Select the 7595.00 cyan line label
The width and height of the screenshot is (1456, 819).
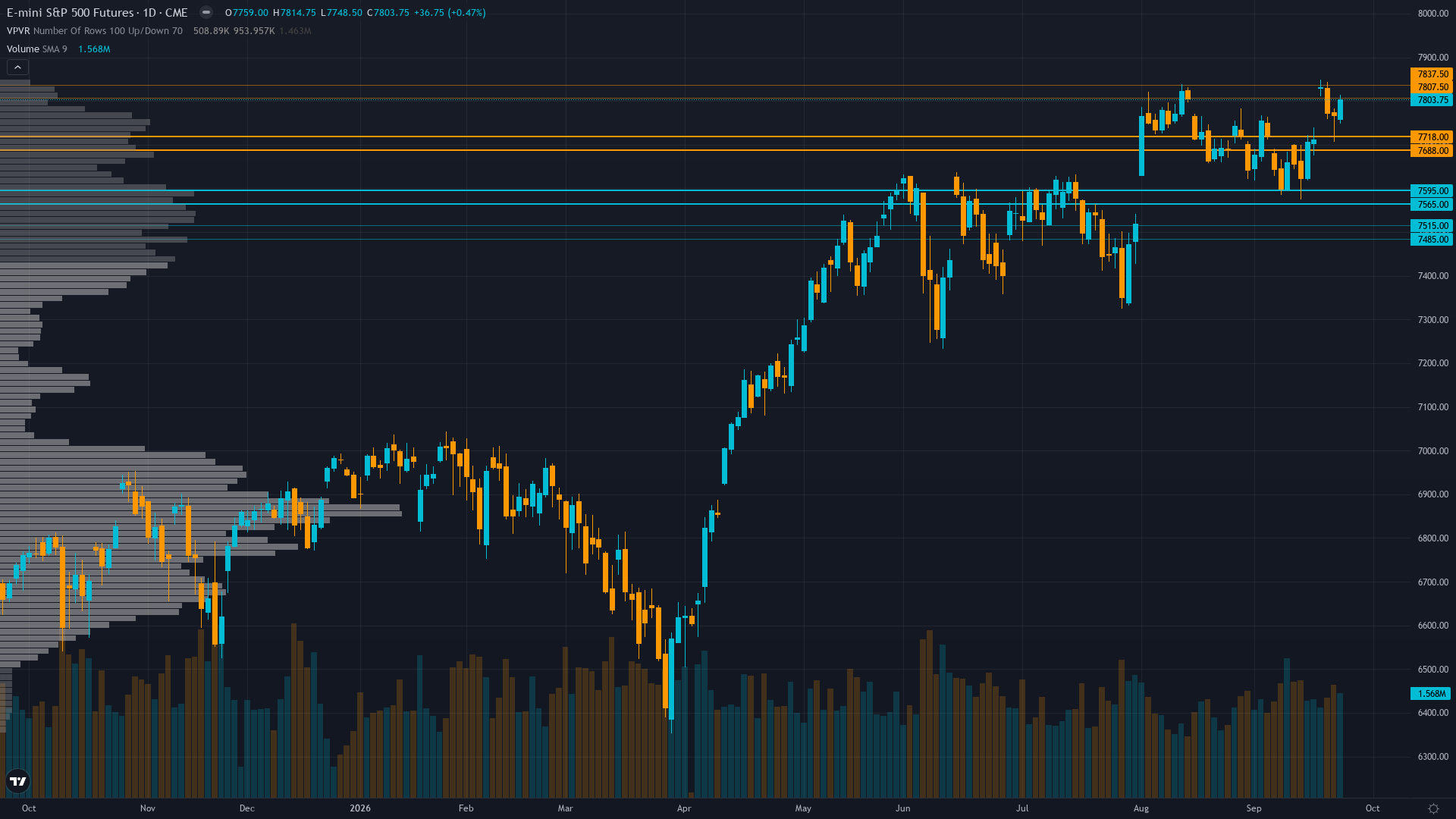point(1432,191)
